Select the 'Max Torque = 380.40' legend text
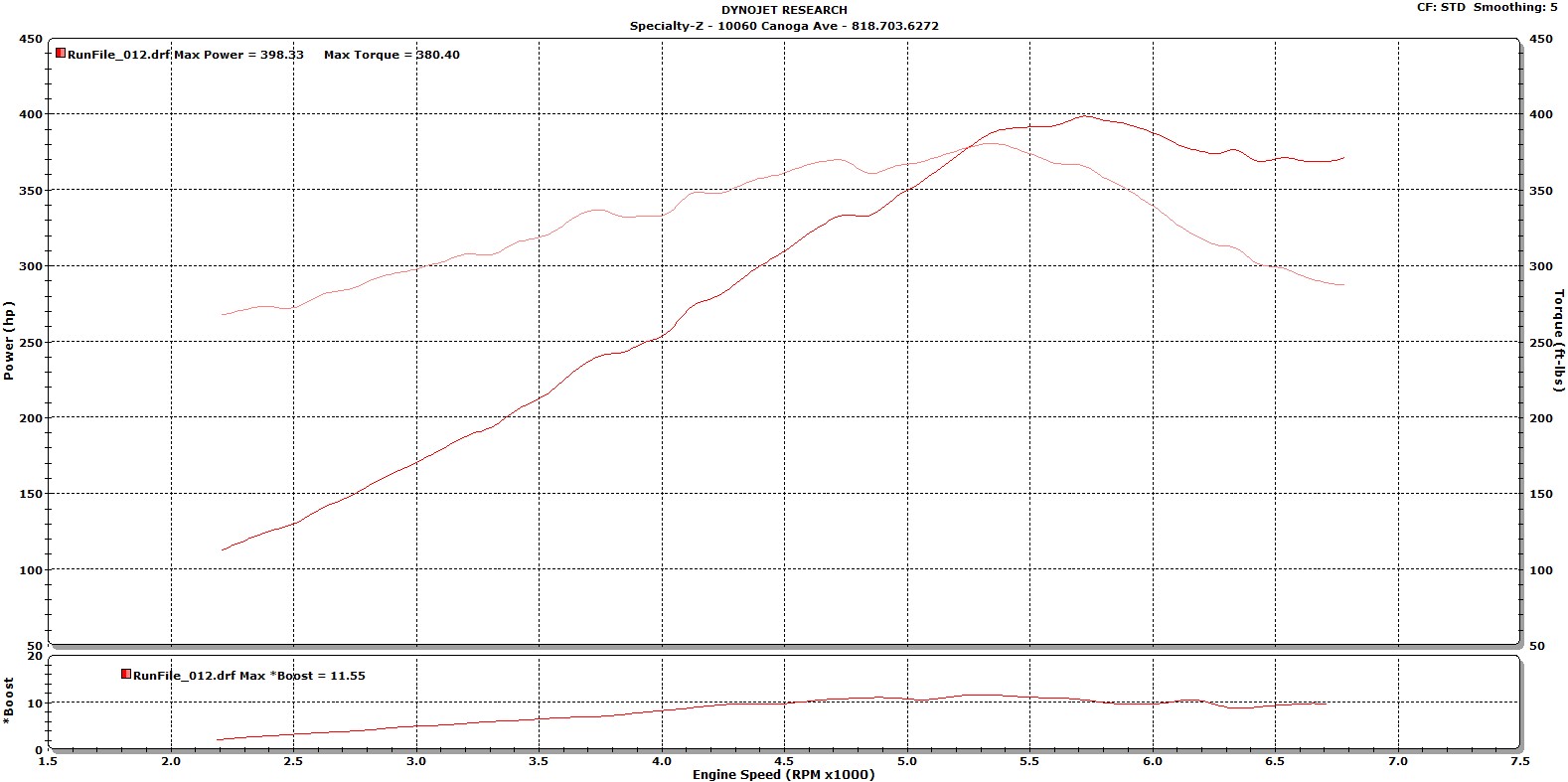Image resolution: width=1568 pixels, height=782 pixels. (392, 55)
